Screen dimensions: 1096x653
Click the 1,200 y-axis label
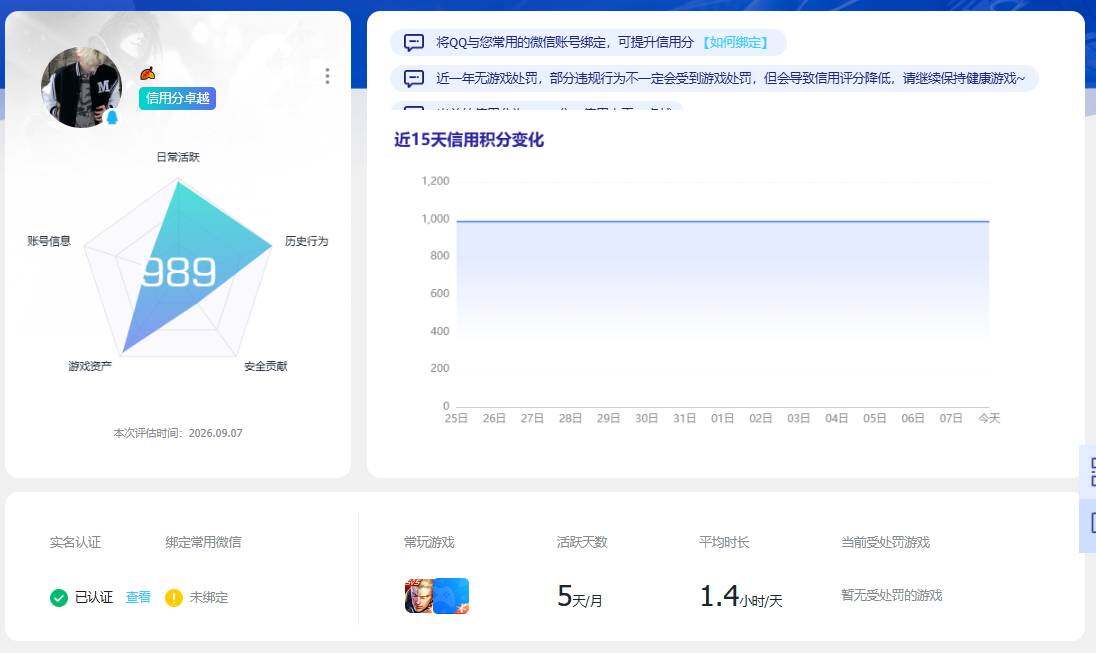[435, 181]
